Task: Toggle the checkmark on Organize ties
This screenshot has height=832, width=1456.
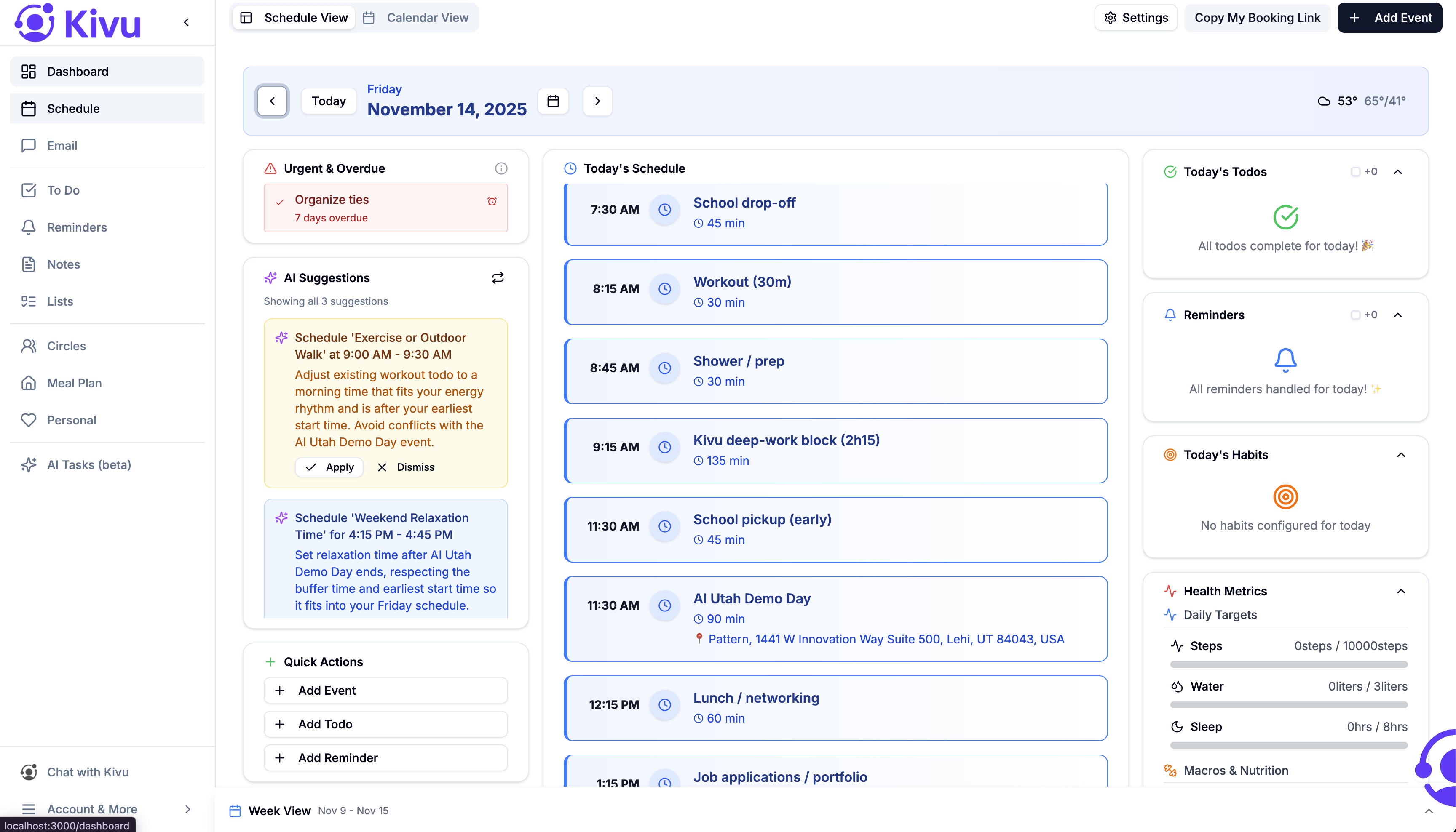Action: pyautogui.click(x=279, y=201)
